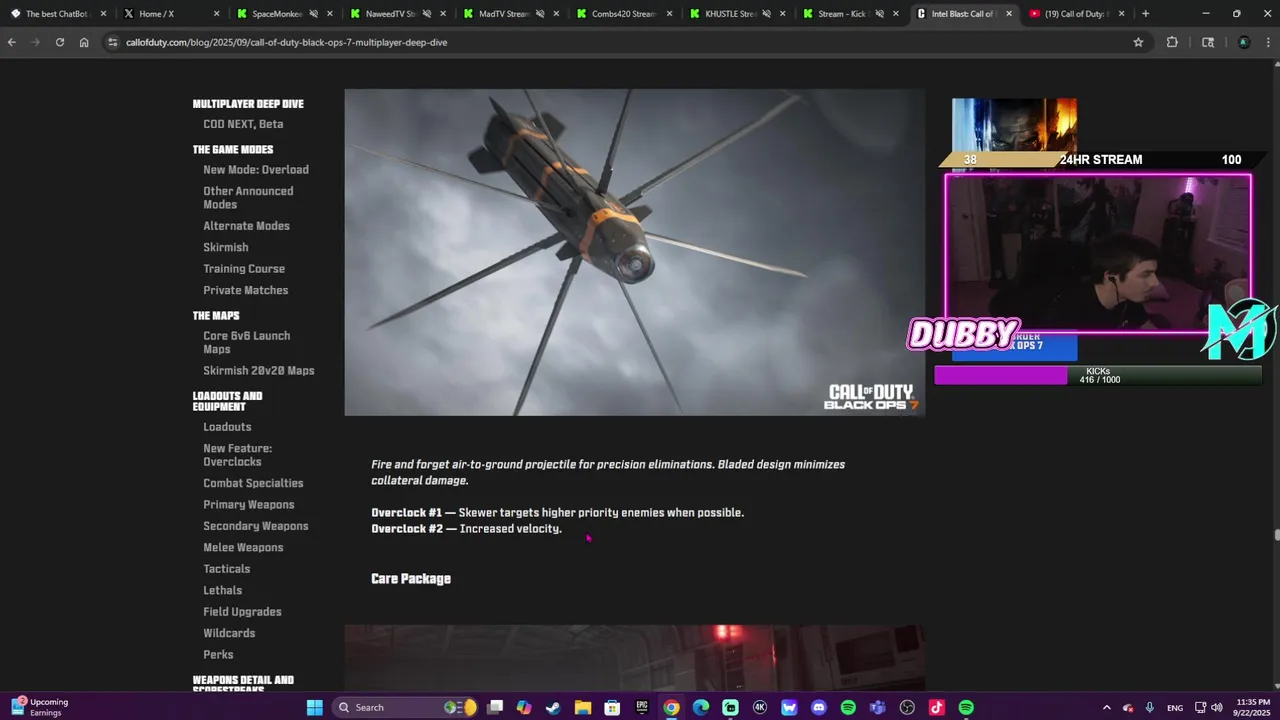Open Core 6v6 Launch Maps link
This screenshot has height=720, width=1280.
[246, 343]
